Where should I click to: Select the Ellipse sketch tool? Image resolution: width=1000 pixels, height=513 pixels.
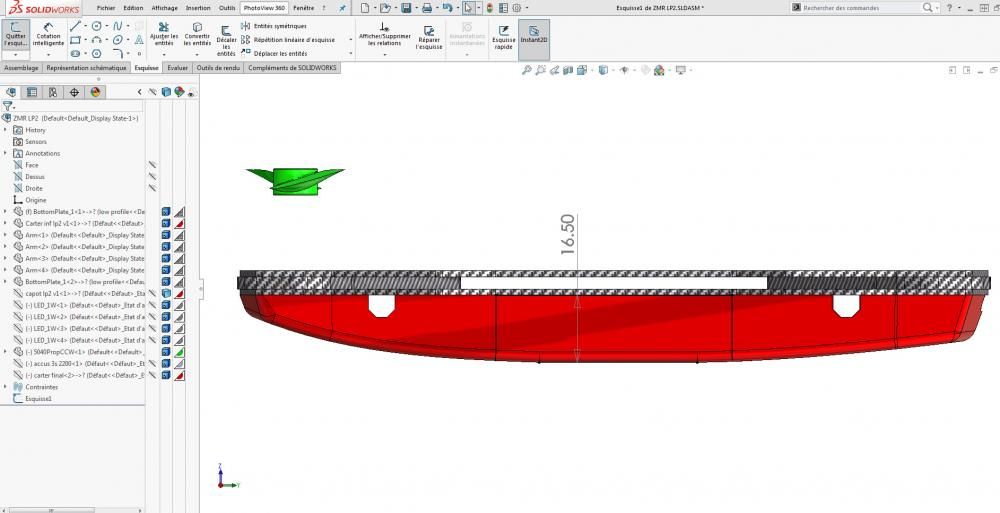click(117, 40)
